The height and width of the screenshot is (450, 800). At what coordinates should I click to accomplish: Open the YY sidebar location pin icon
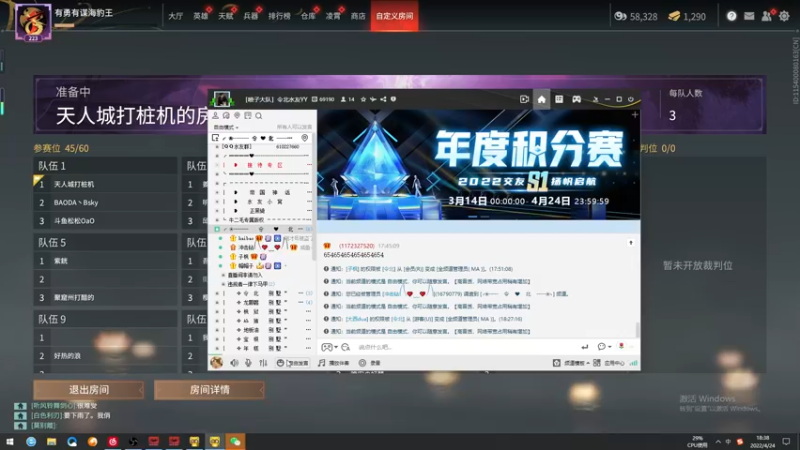(x=237, y=116)
